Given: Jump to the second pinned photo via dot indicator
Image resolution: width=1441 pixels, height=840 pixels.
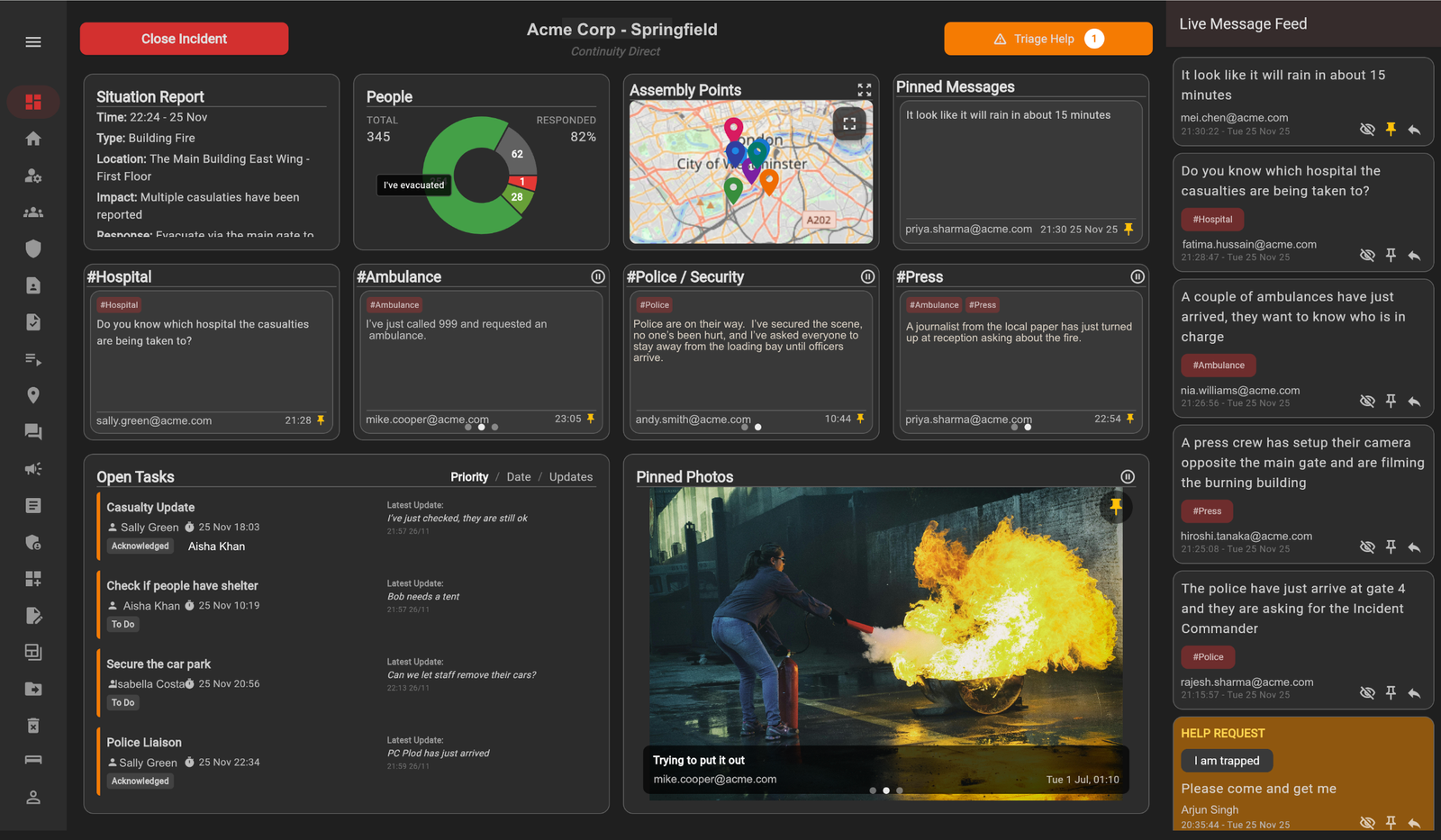Looking at the screenshot, I should [885, 790].
